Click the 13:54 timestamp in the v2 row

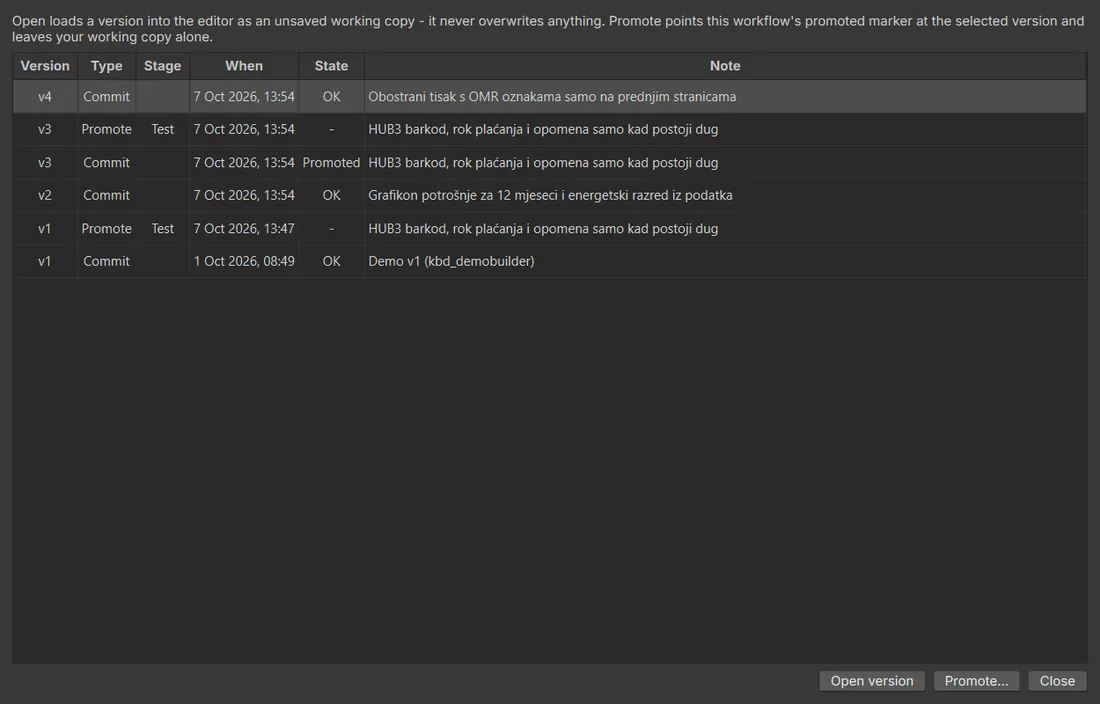point(244,195)
